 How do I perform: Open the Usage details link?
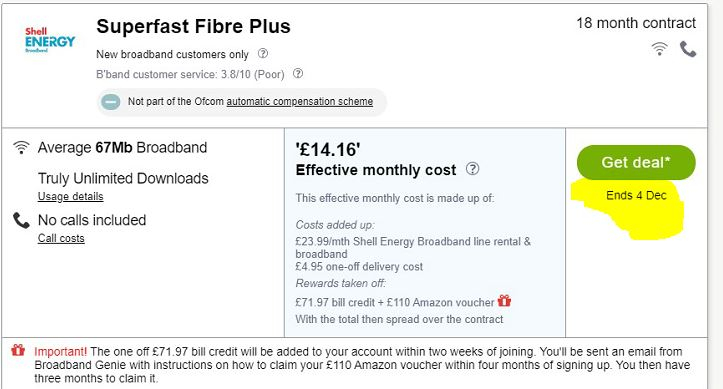tap(71, 196)
